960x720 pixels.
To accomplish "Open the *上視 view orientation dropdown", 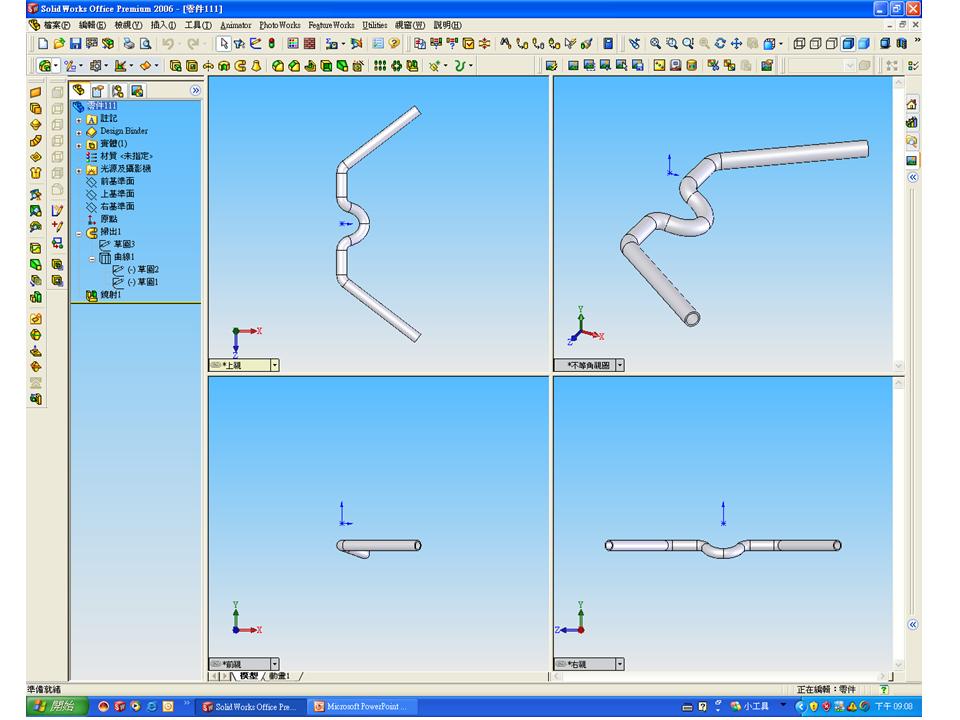I will point(274,365).
